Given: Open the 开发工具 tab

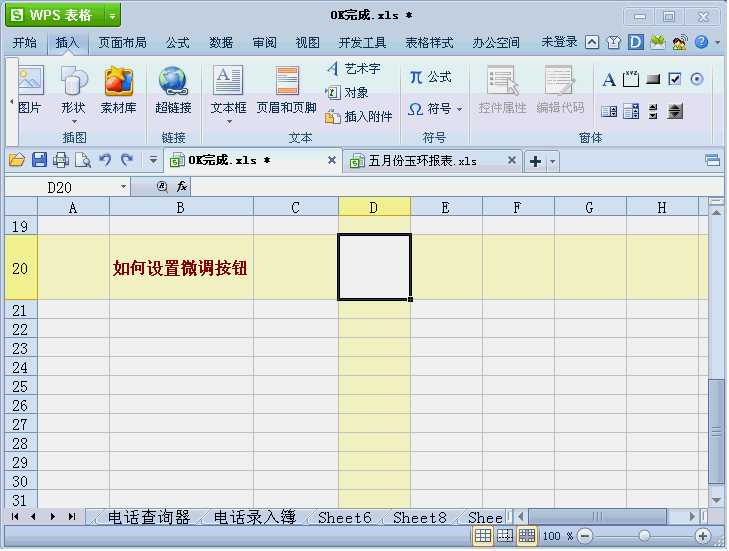Looking at the screenshot, I should [363, 43].
